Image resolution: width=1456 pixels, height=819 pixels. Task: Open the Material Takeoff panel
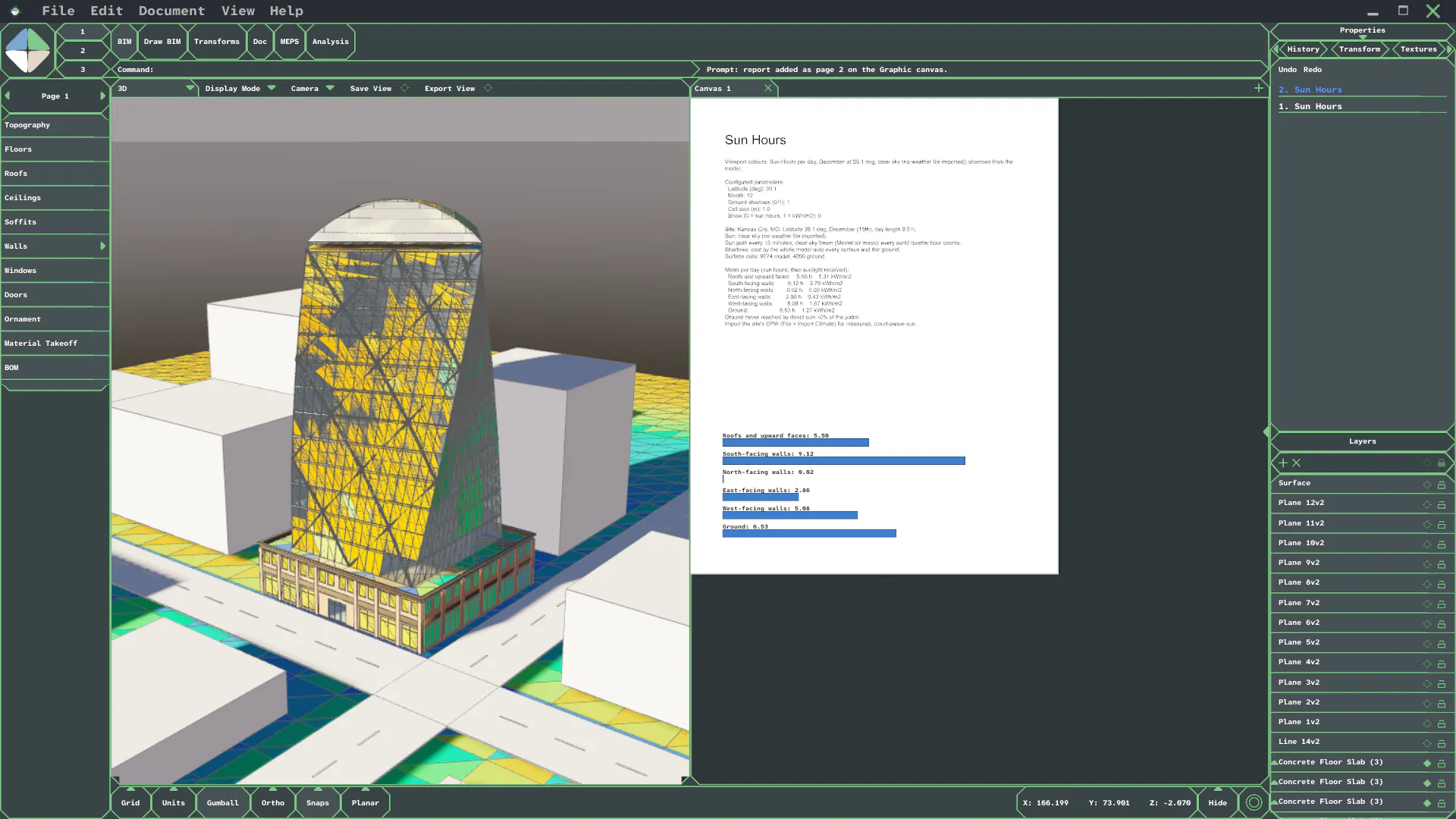coord(55,344)
